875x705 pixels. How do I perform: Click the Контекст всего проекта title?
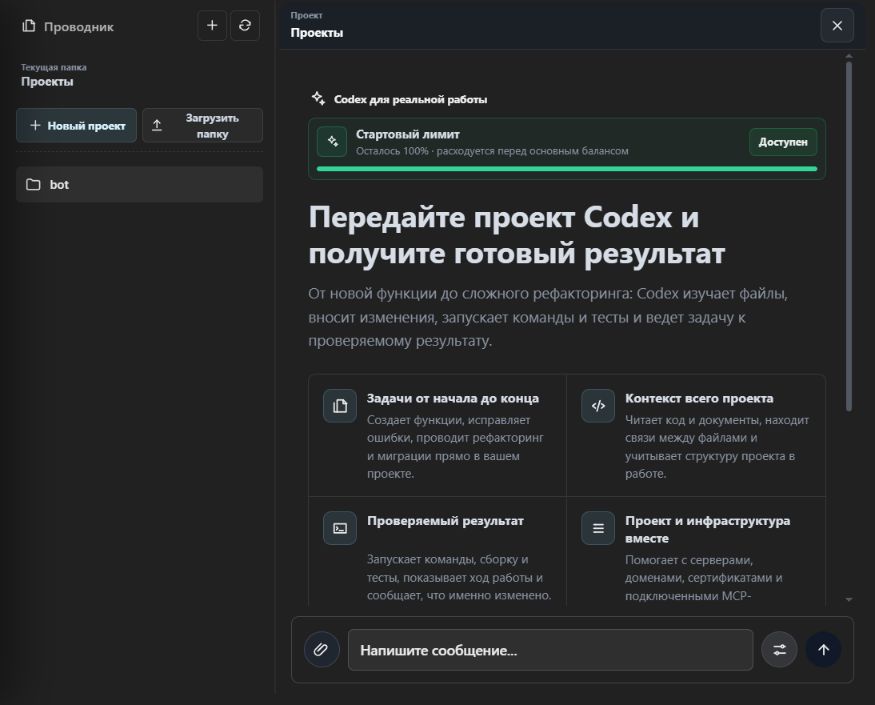pyautogui.click(x=699, y=399)
